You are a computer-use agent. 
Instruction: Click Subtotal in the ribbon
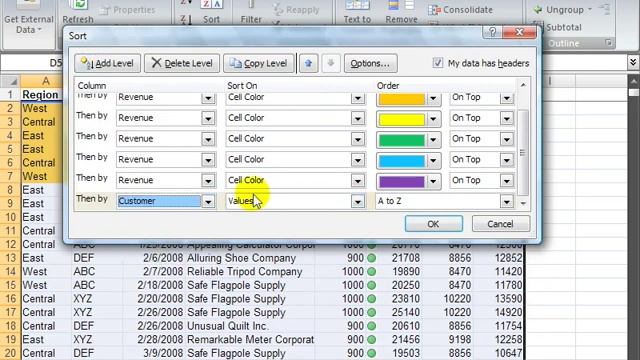click(558, 27)
